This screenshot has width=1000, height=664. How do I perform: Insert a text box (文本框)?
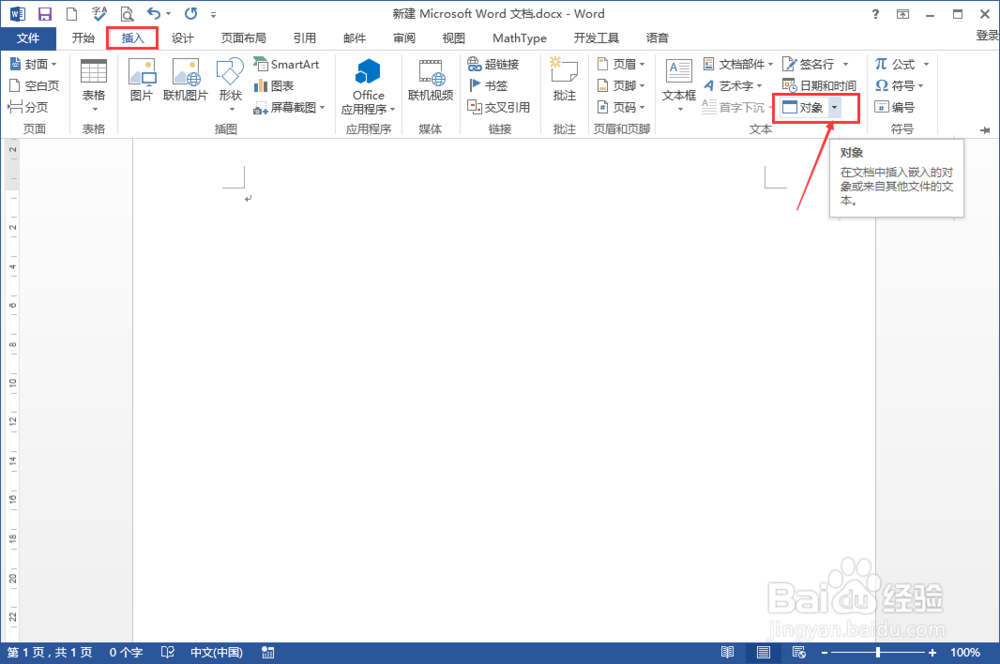679,86
